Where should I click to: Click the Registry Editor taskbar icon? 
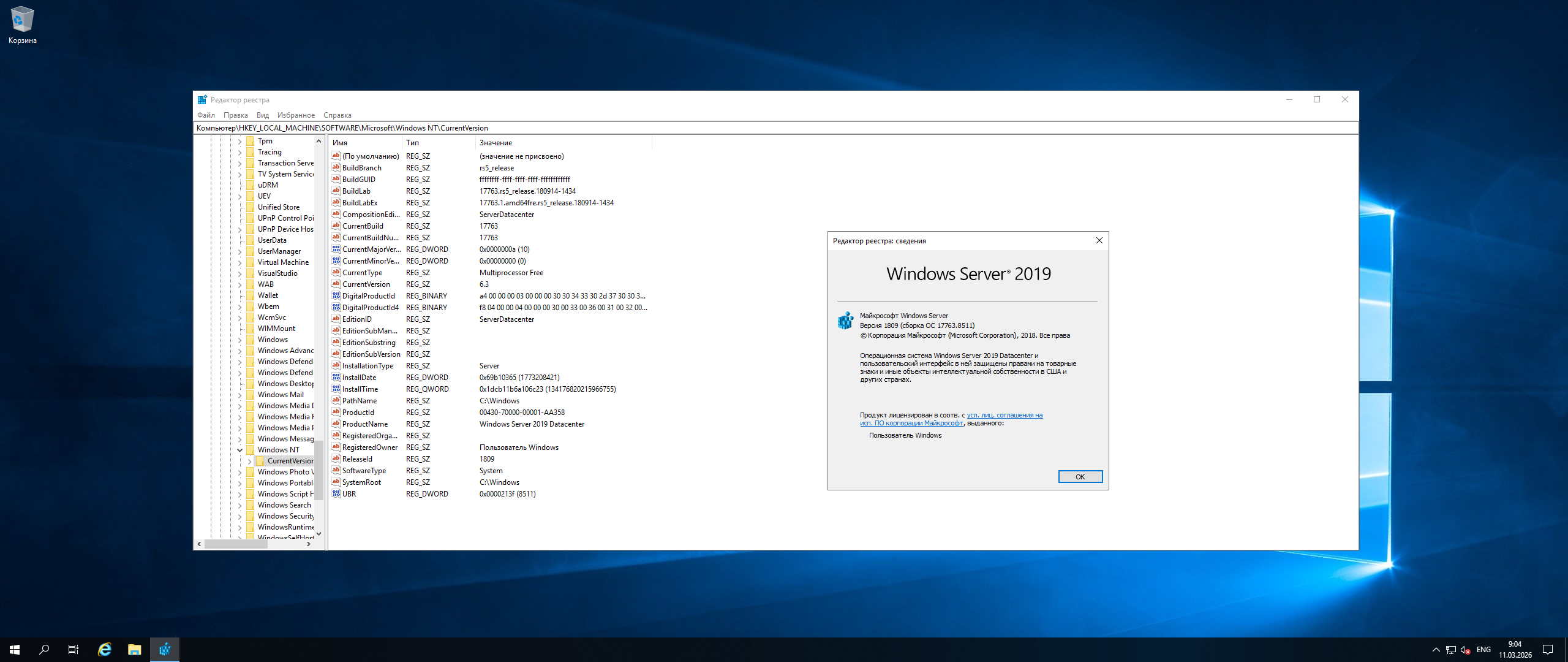pos(165,650)
